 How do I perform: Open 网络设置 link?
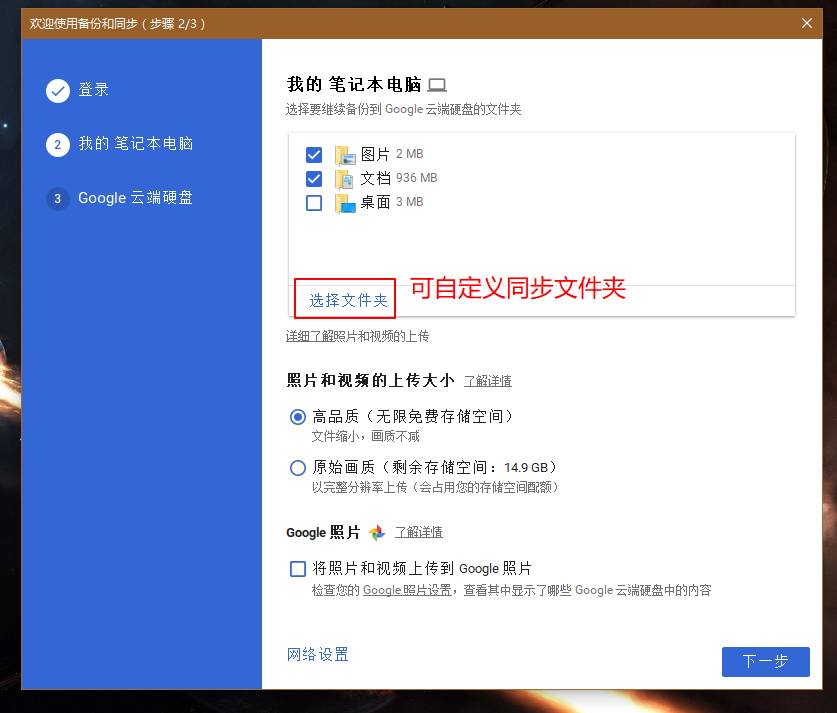[x=318, y=654]
